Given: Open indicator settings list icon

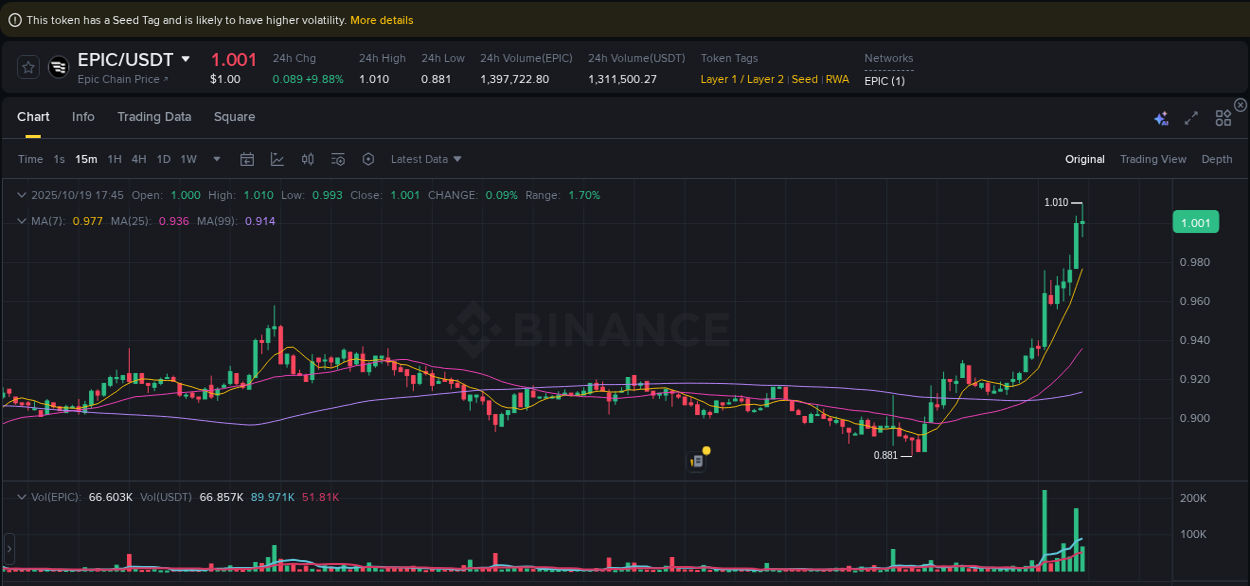Looking at the screenshot, I should pyautogui.click(x=338, y=159).
